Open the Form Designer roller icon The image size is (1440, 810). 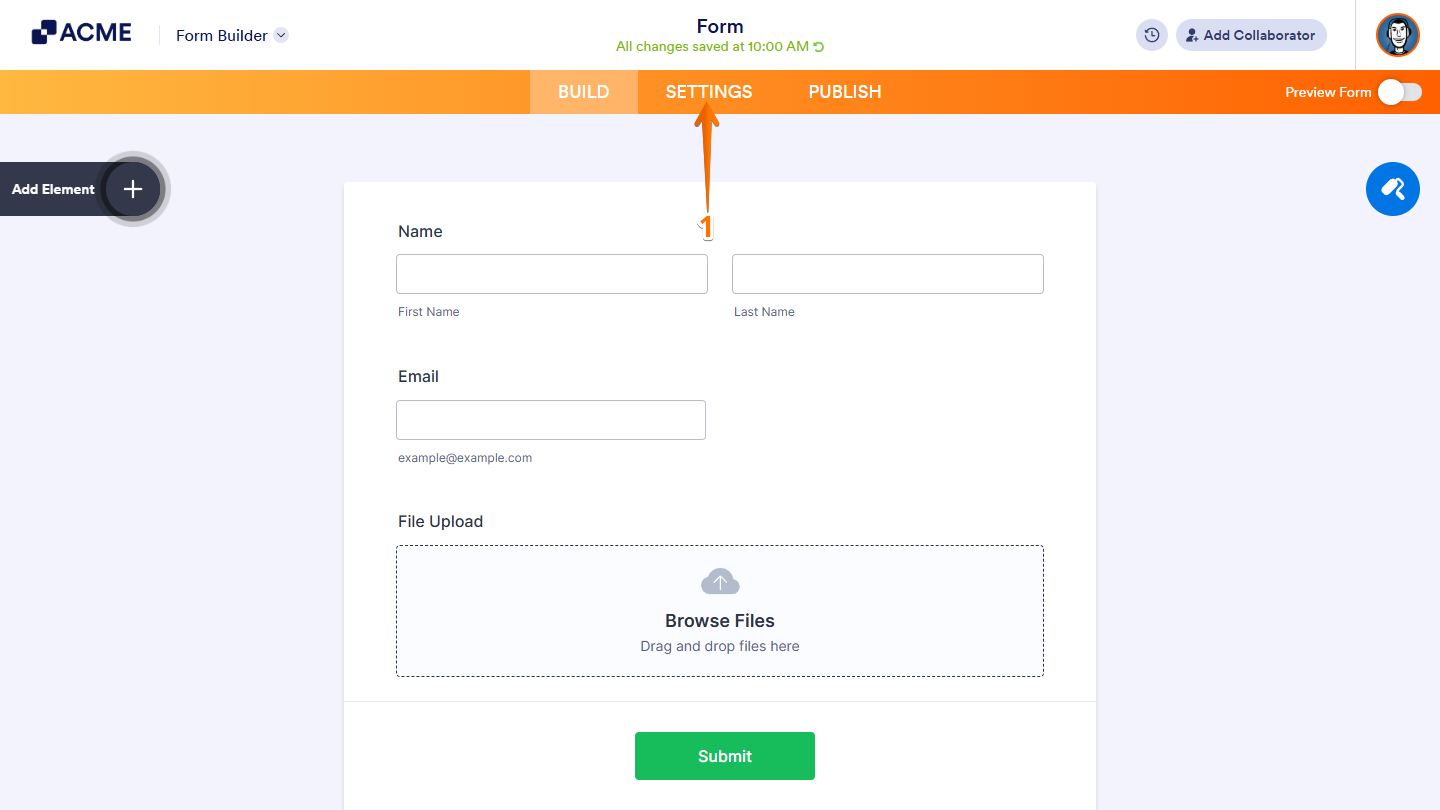(1393, 189)
